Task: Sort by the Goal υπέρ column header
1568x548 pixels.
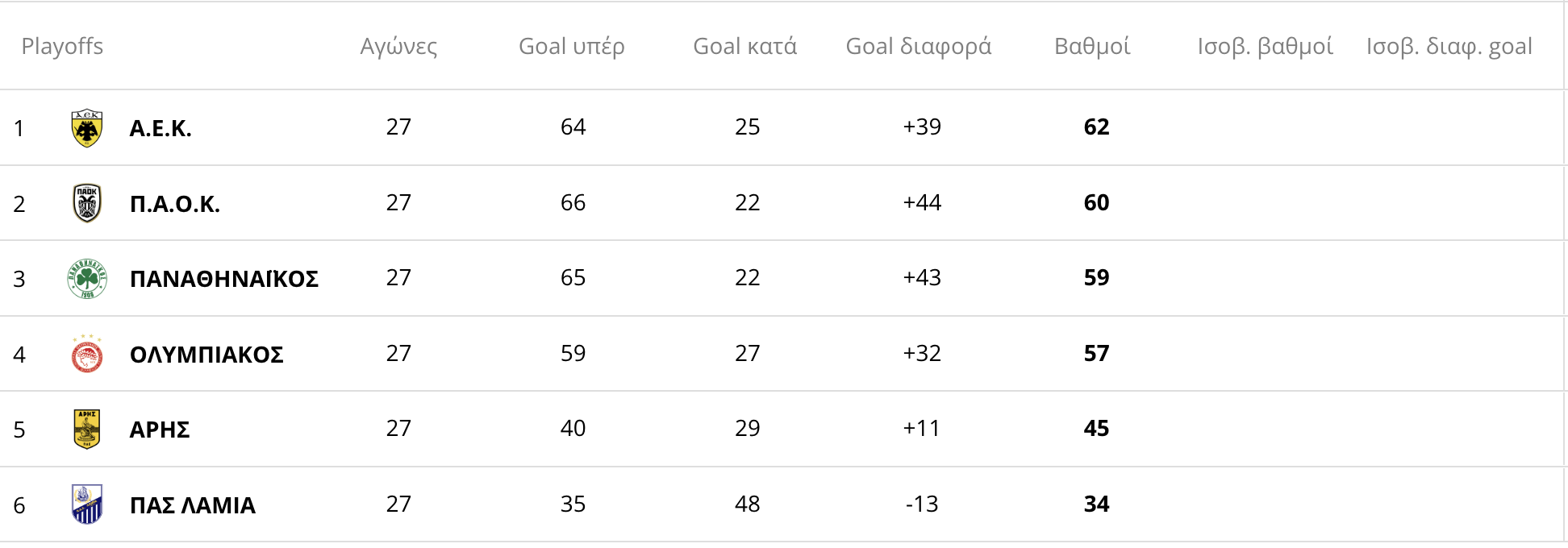Action: coord(572,47)
